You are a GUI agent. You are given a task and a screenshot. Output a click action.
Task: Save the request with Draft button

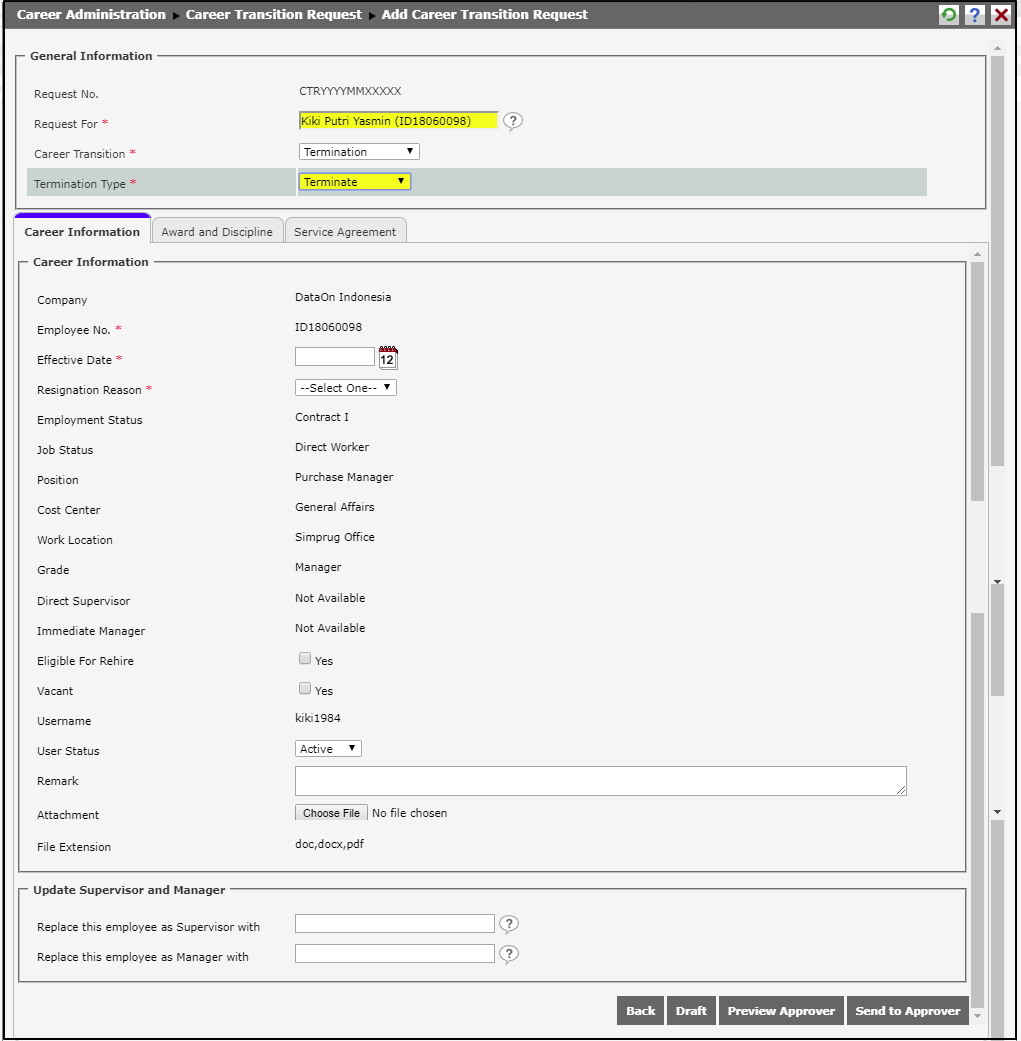click(691, 1011)
